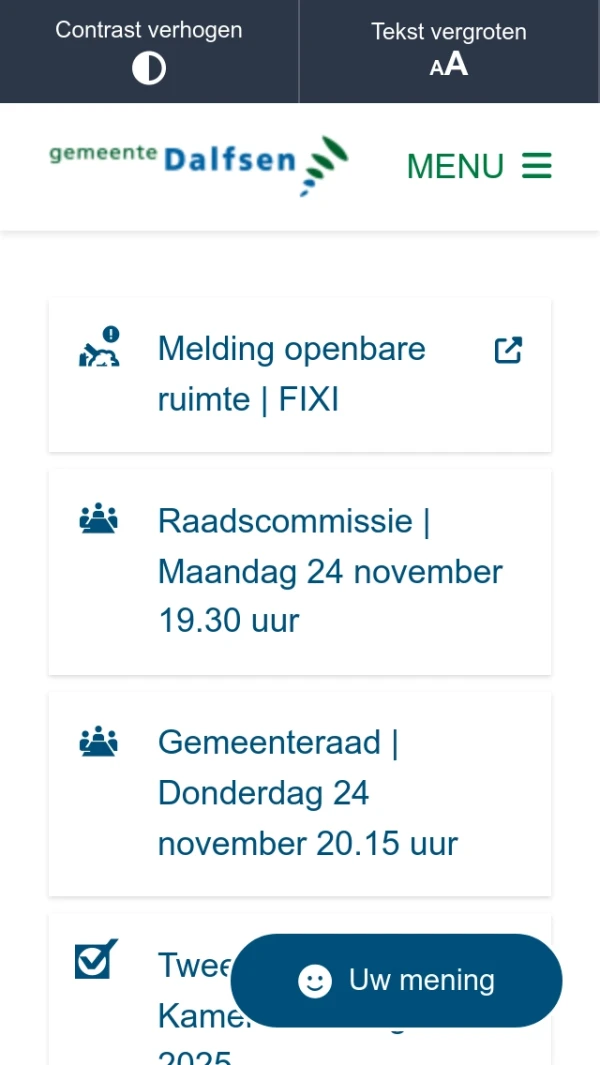Click the gemeente Dalfsen logo

pyautogui.click(x=195, y=166)
